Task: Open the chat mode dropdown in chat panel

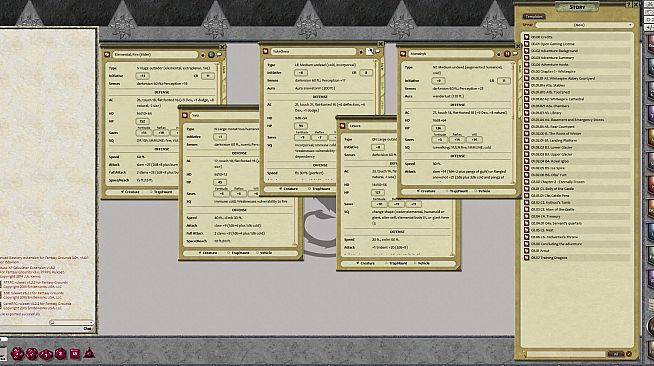Action: pos(71,322)
